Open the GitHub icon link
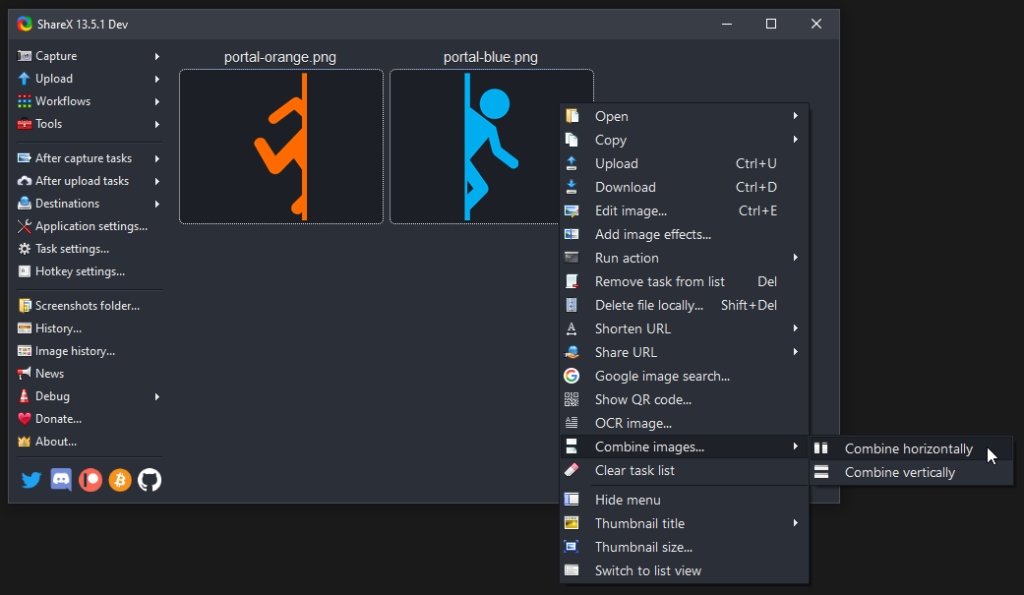 coord(150,480)
